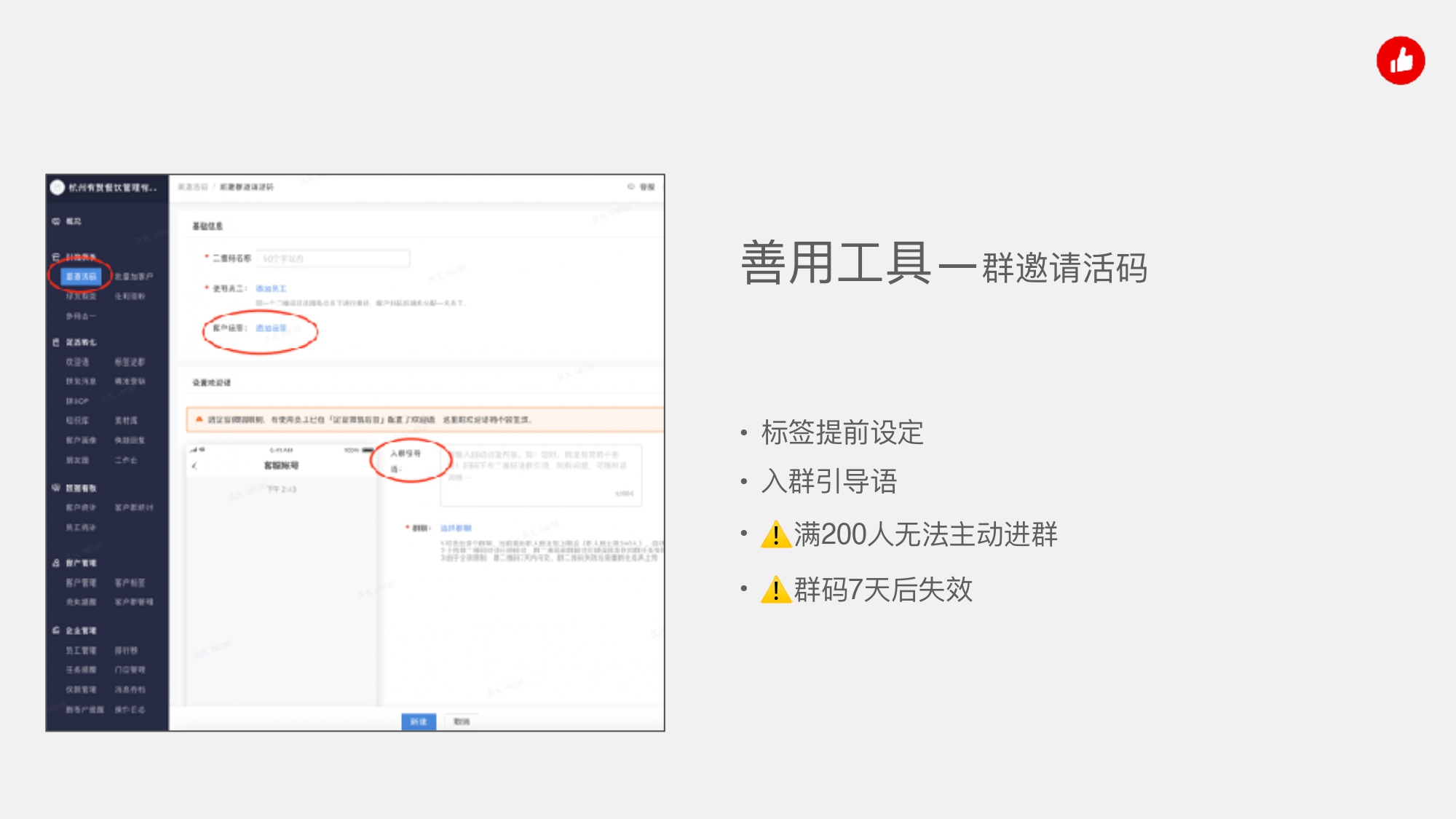Click the orange warning icon in the notice banner
The width and height of the screenshot is (1456, 819).
tap(199, 419)
